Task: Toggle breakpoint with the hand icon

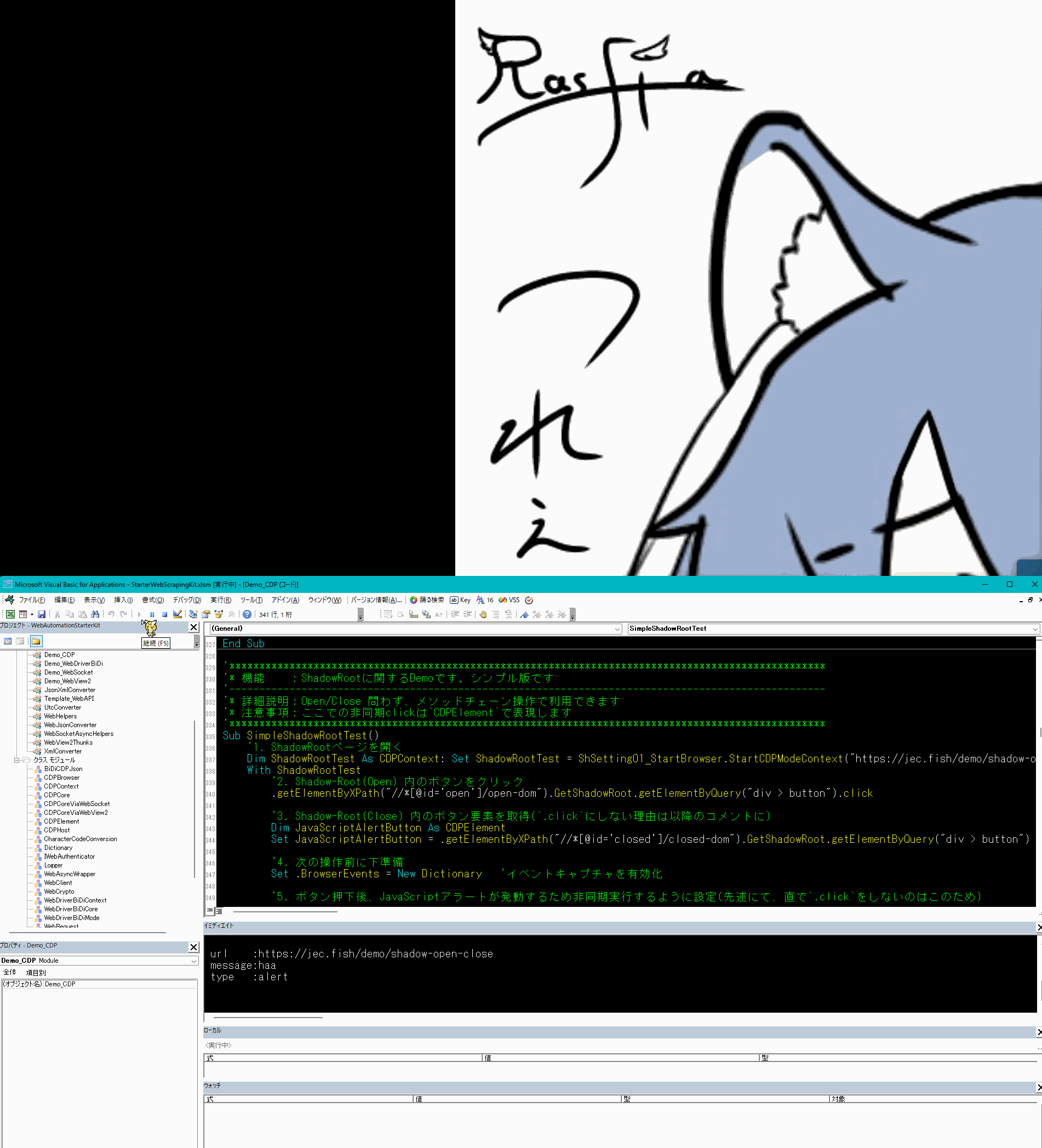Action: tap(483, 614)
